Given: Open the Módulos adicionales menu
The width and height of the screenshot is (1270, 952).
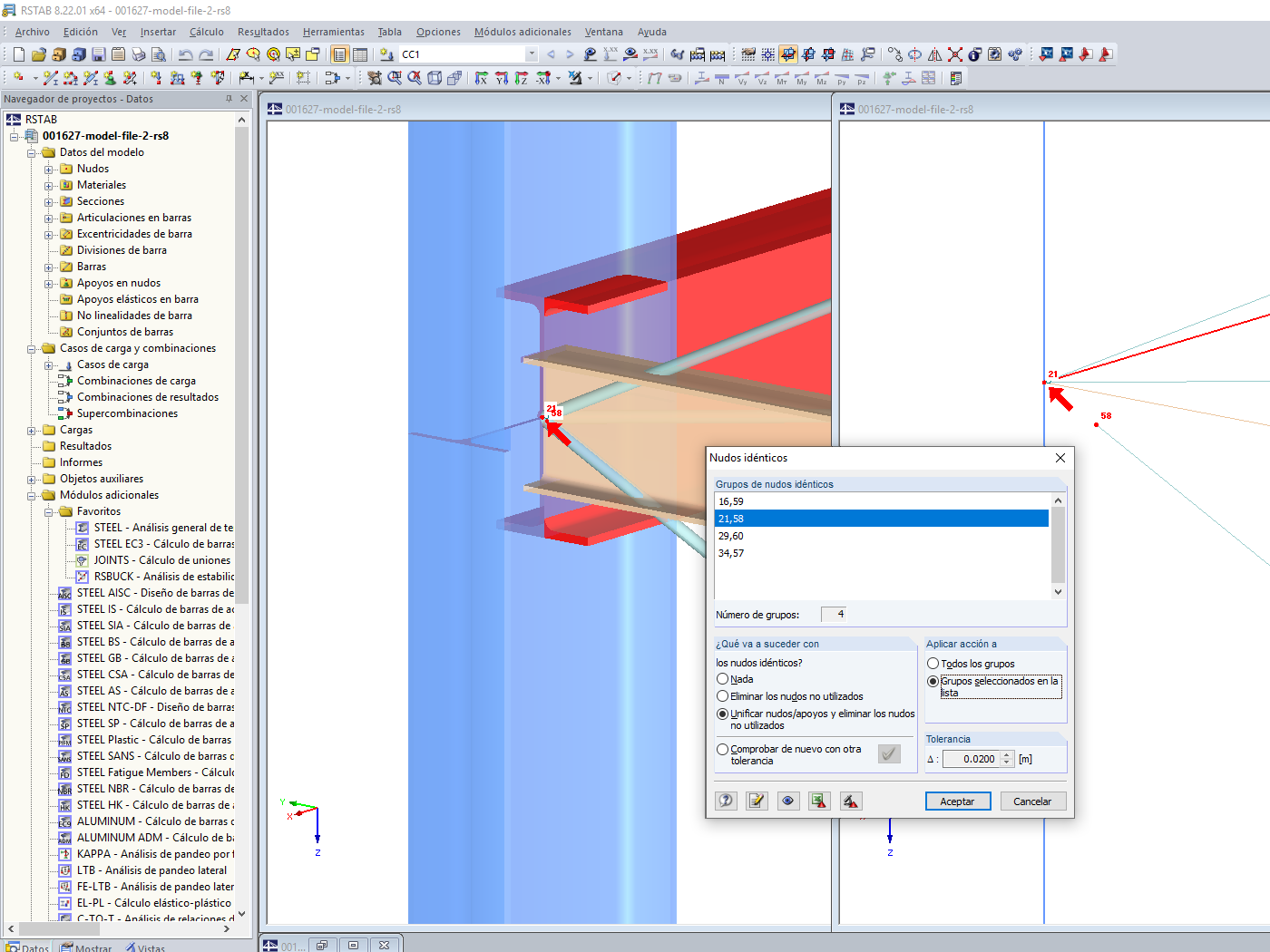Looking at the screenshot, I should click(523, 32).
